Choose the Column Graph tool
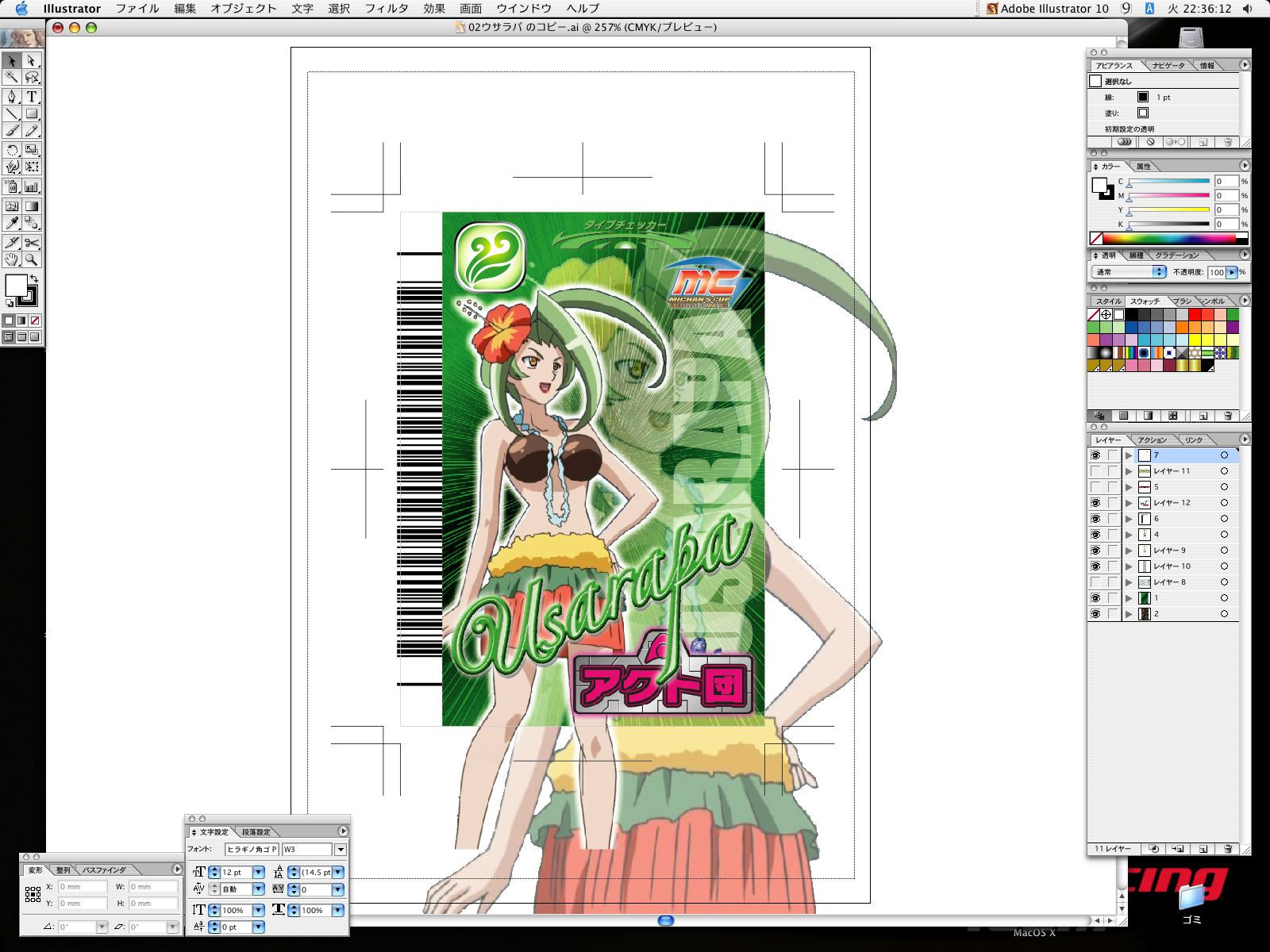Image resolution: width=1270 pixels, height=952 pixels. coord(32,186)
